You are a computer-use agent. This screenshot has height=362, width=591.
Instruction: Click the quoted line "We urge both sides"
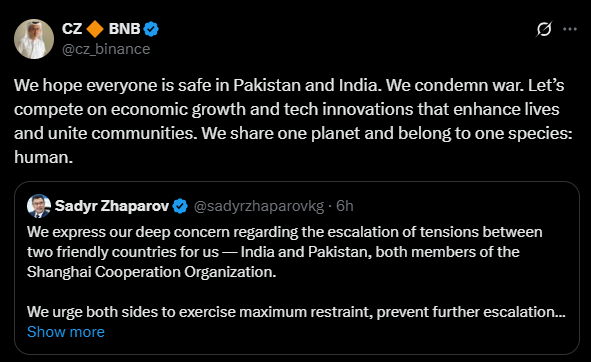pyautogui.click(x=296, y=312)
